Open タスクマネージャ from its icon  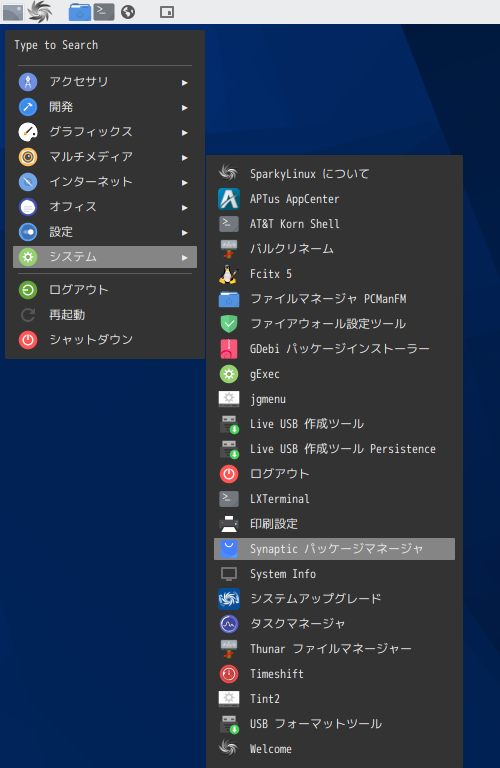coord(229,624)
